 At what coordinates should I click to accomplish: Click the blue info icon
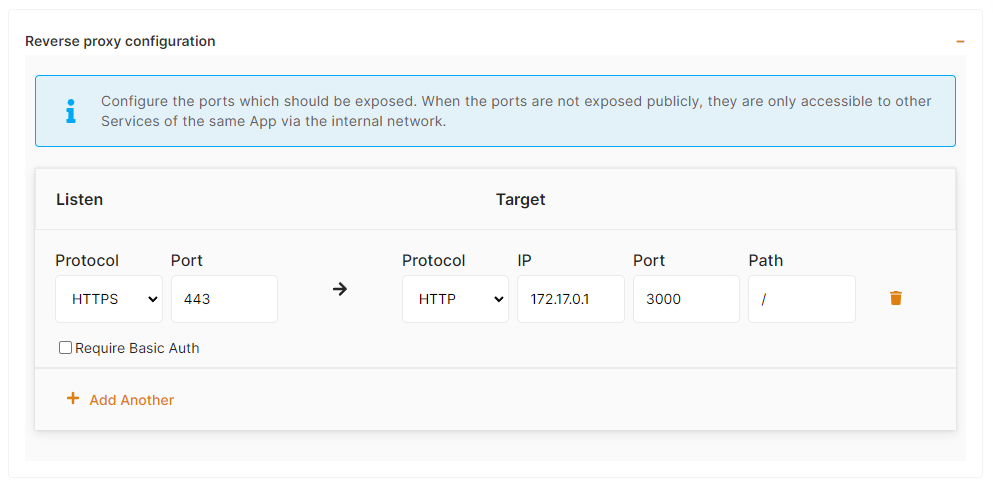[x=70, y=111]
